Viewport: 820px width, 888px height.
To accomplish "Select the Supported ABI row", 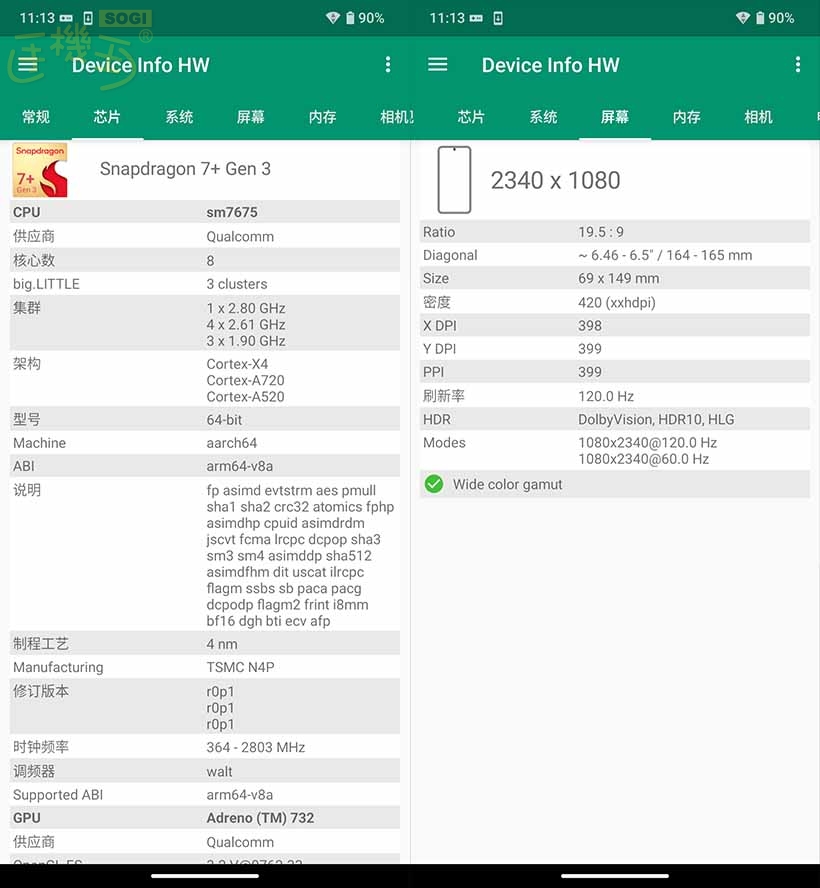I will [x=205, y=795].
